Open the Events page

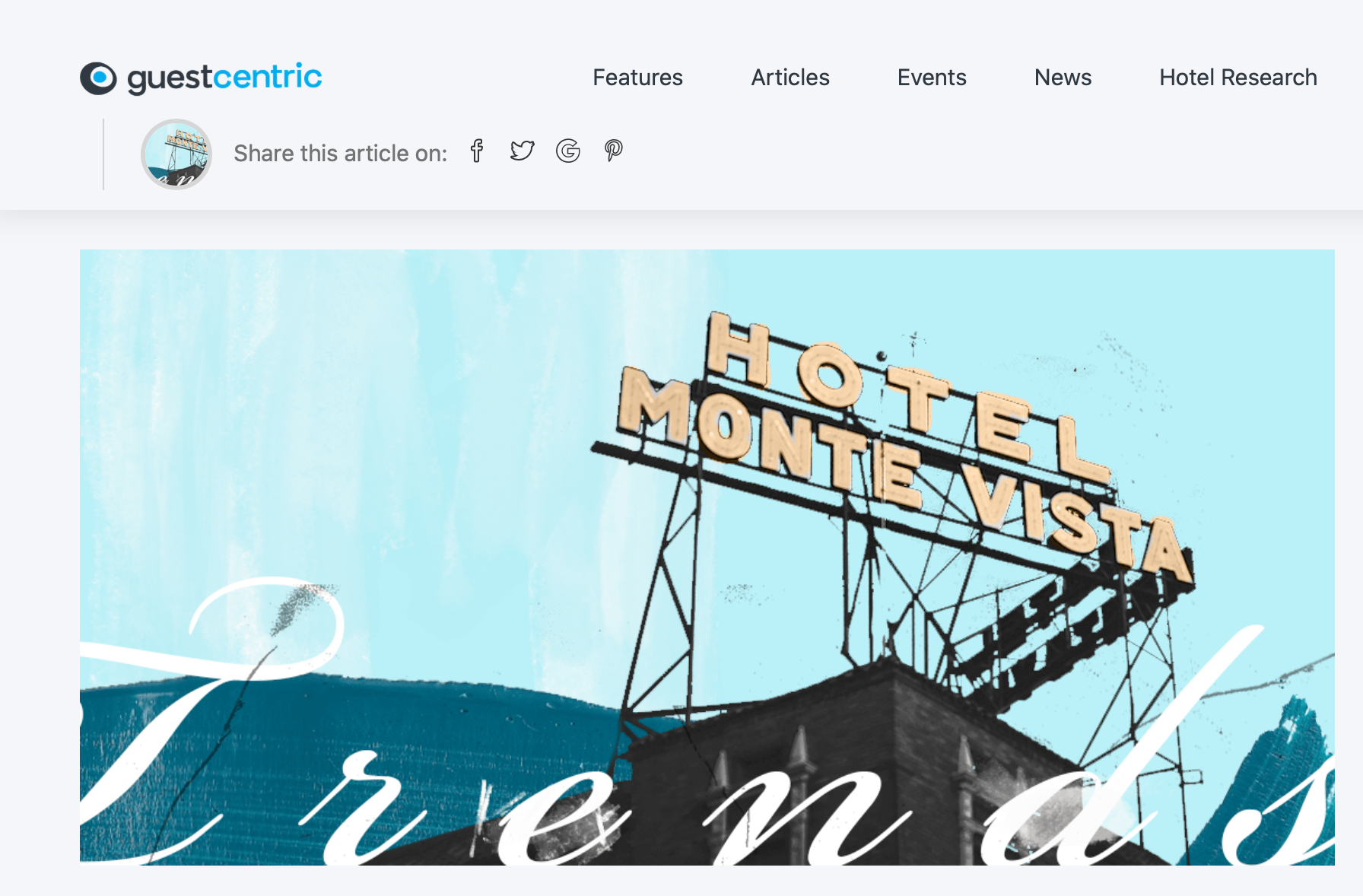932,78
